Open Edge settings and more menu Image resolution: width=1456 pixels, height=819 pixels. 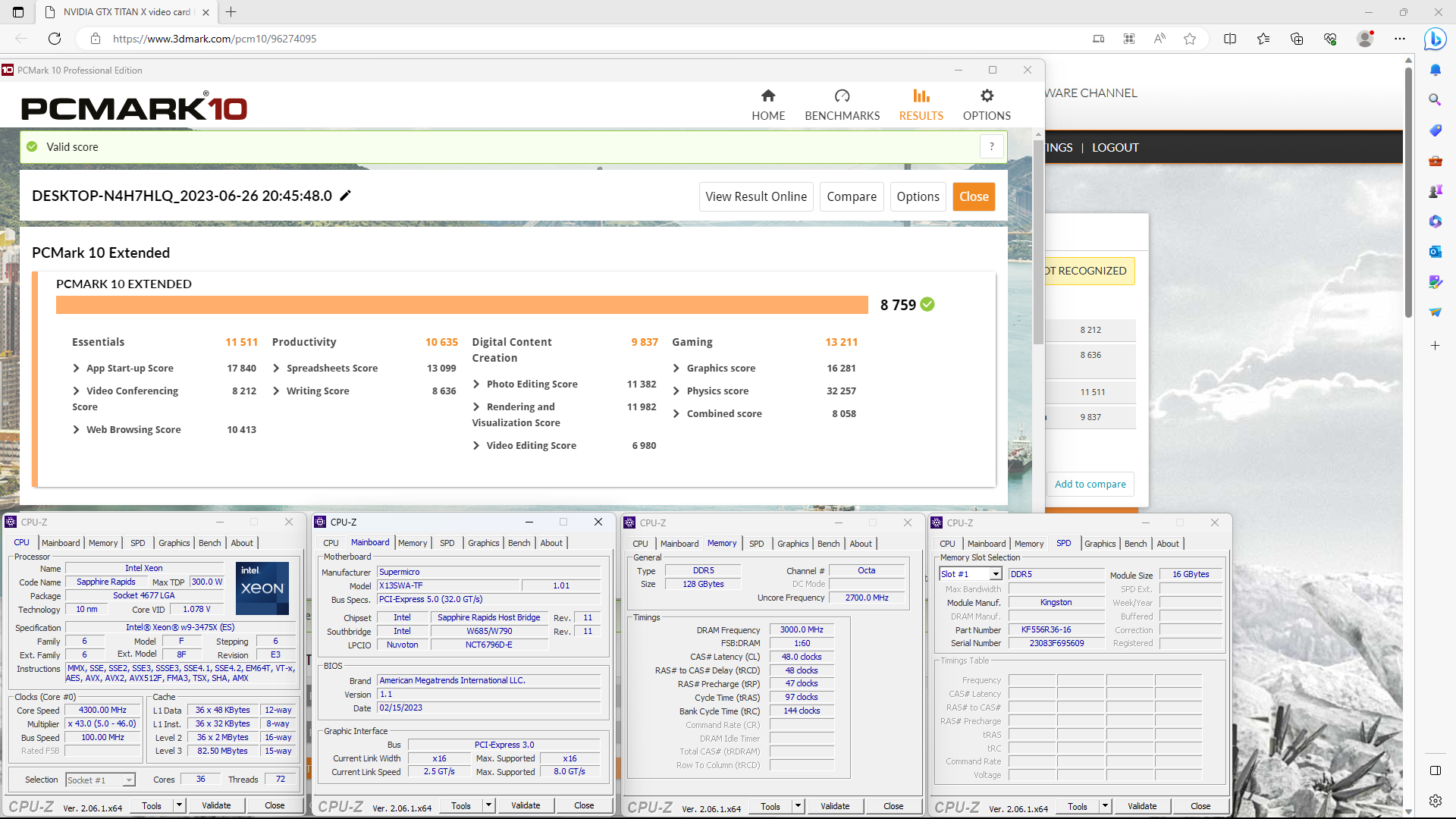(1400, 39)
